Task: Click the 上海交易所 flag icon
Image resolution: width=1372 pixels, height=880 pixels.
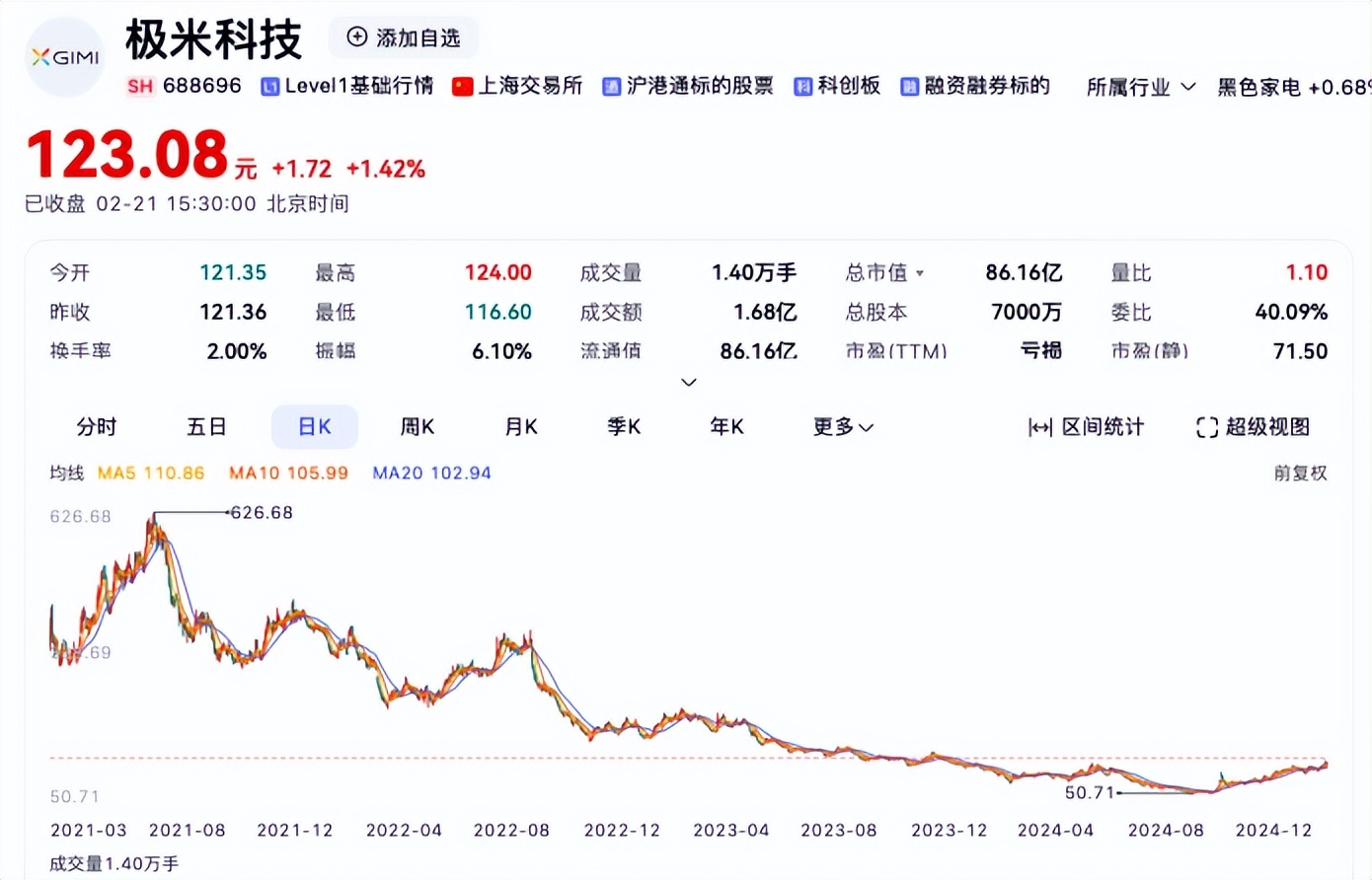Action: tap(462, 87)
